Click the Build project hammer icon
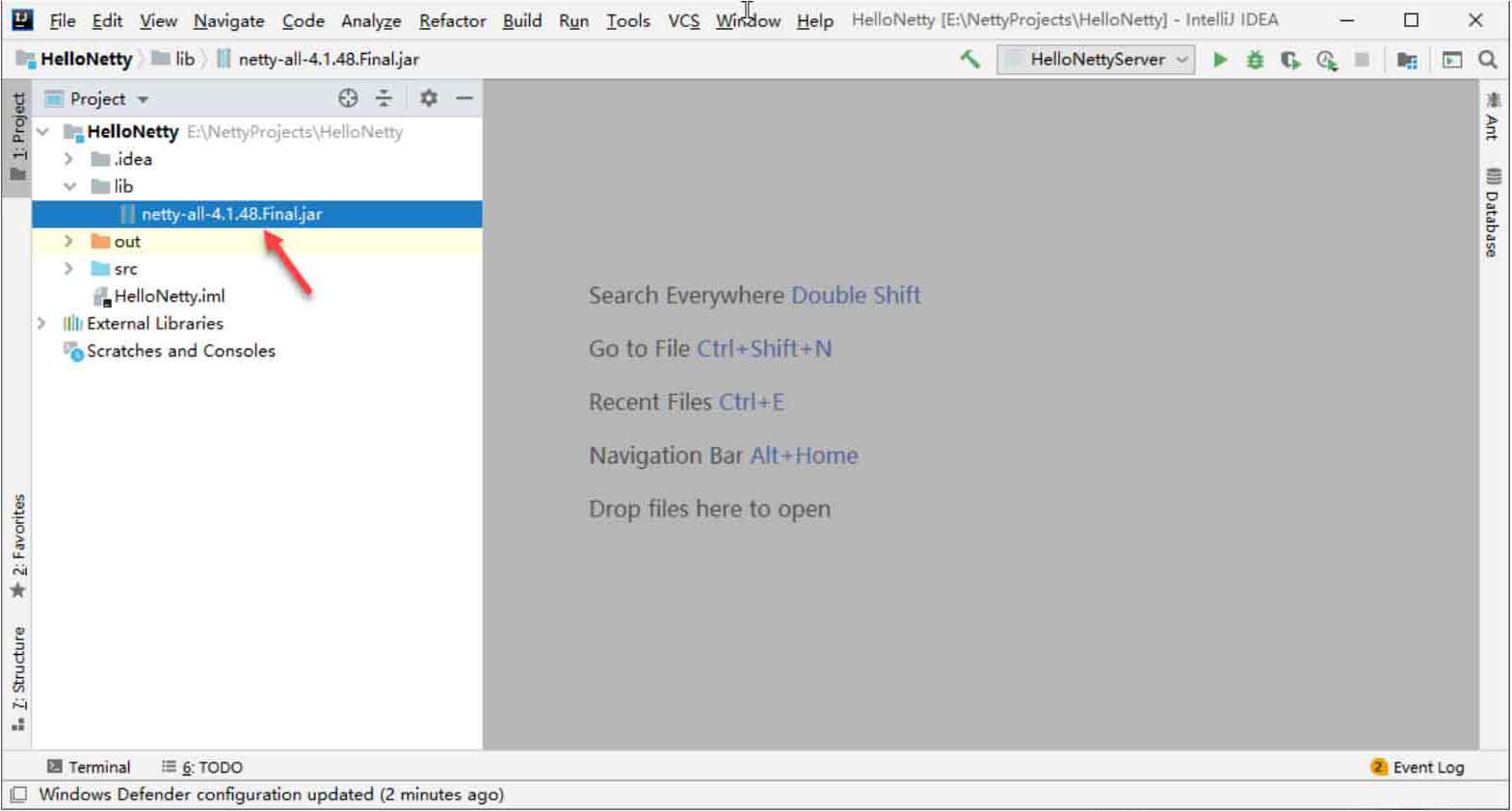1512x811 pixels. click(x=969, y=60)
